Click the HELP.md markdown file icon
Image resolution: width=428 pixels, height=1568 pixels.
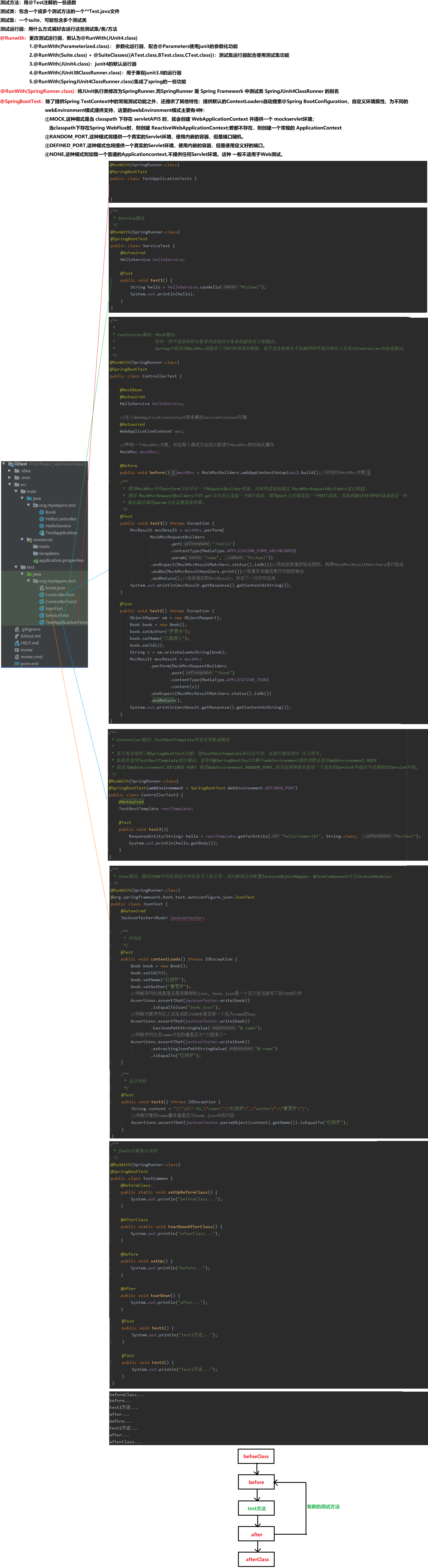tap(17, 643)
